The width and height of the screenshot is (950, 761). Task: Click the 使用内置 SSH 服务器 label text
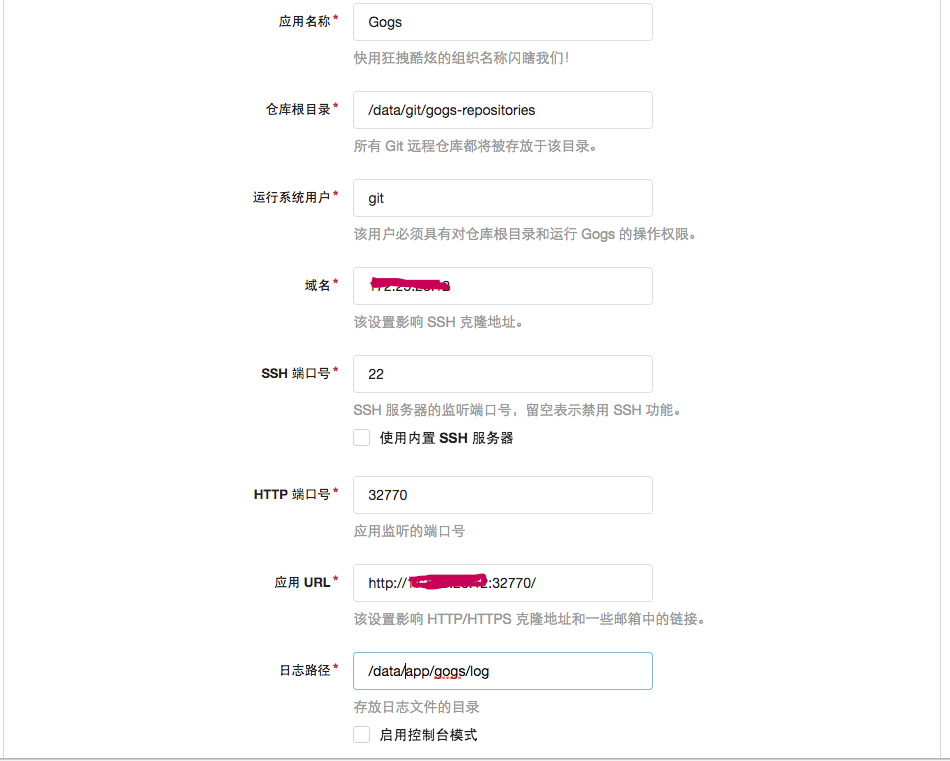447,438
